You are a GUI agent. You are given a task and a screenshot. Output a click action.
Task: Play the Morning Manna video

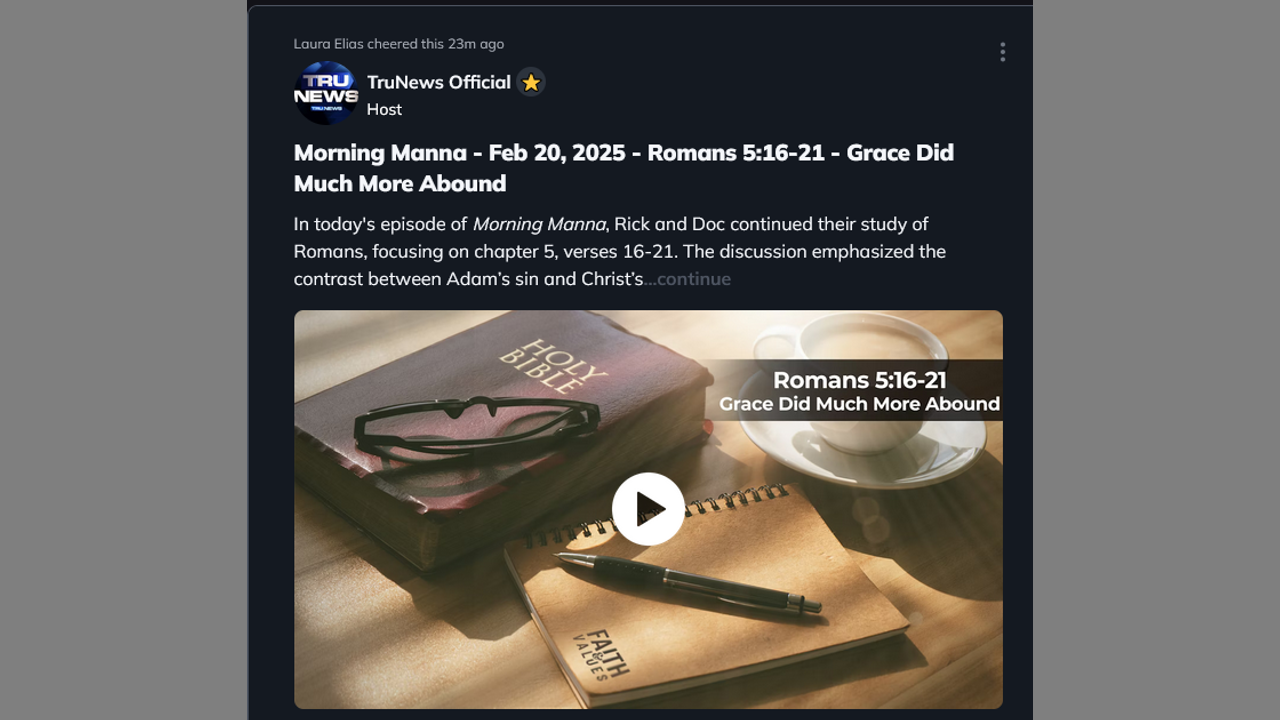pyautogui.click(x=648, y=509)
